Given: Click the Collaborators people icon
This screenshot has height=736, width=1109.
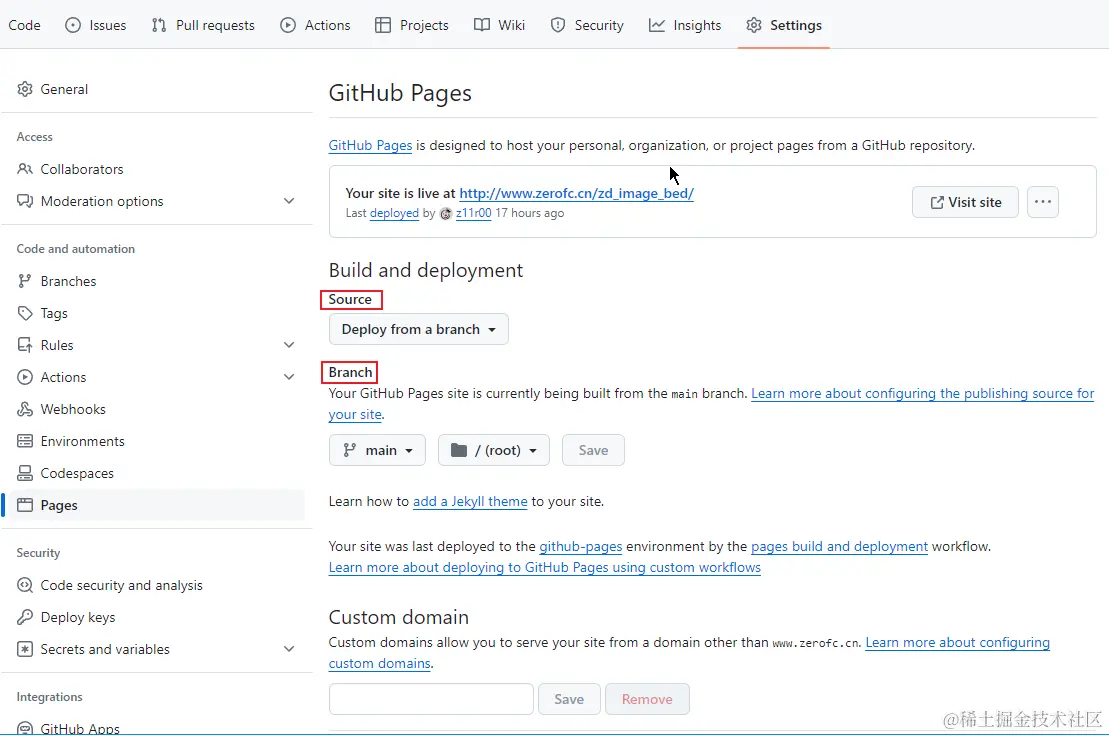Looking at the screenshot, I should click(x=25, y=169).
